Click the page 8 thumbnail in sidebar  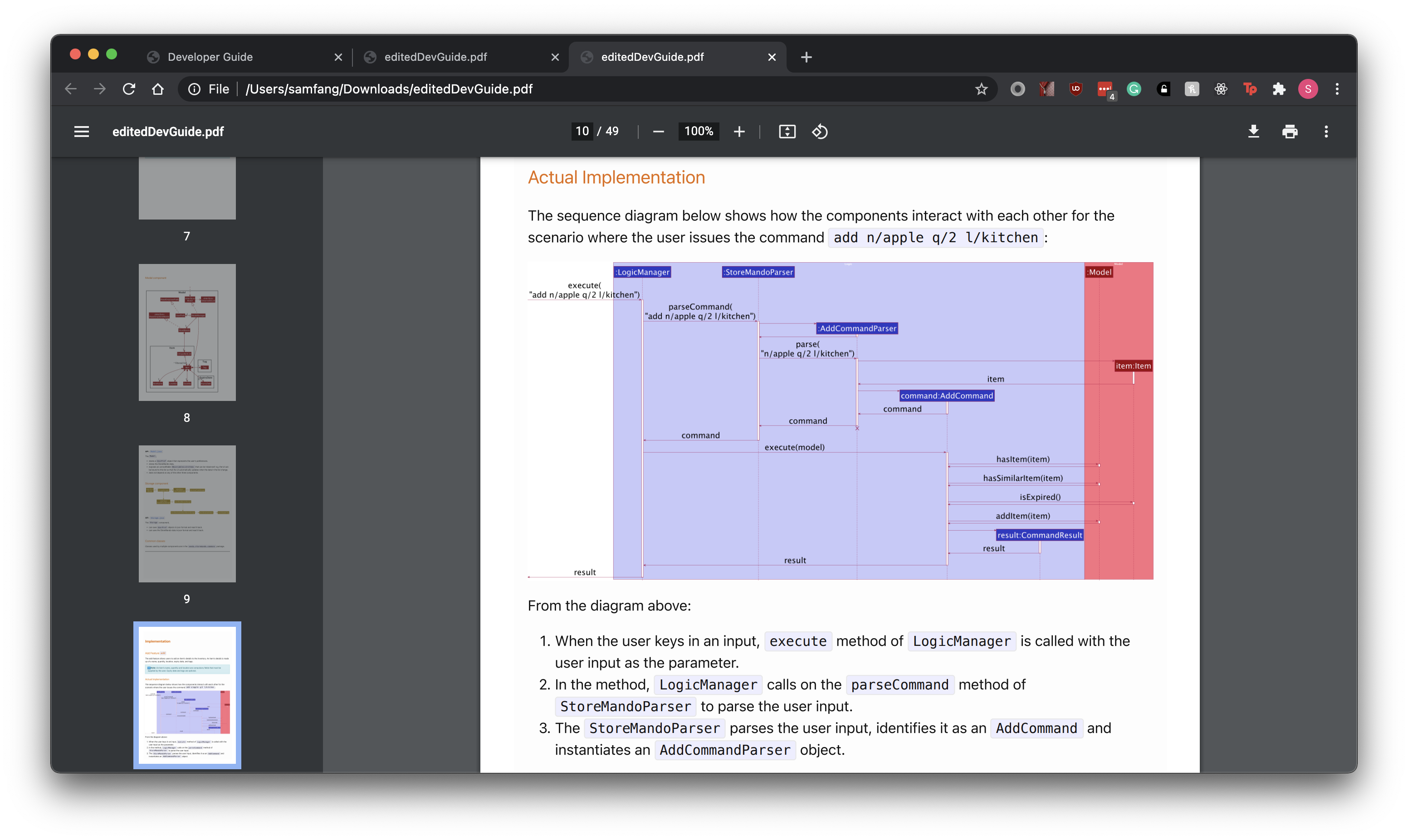tap(186, 332)
